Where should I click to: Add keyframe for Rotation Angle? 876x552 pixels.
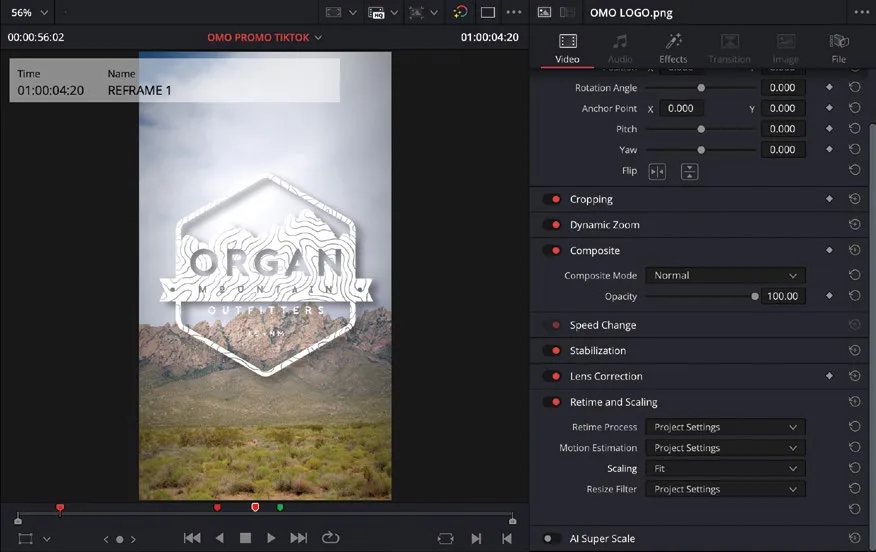[829, 87]
